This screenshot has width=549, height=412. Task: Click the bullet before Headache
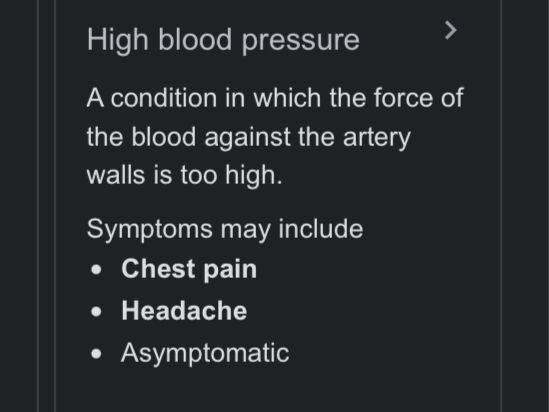click(x=96, y=312)
